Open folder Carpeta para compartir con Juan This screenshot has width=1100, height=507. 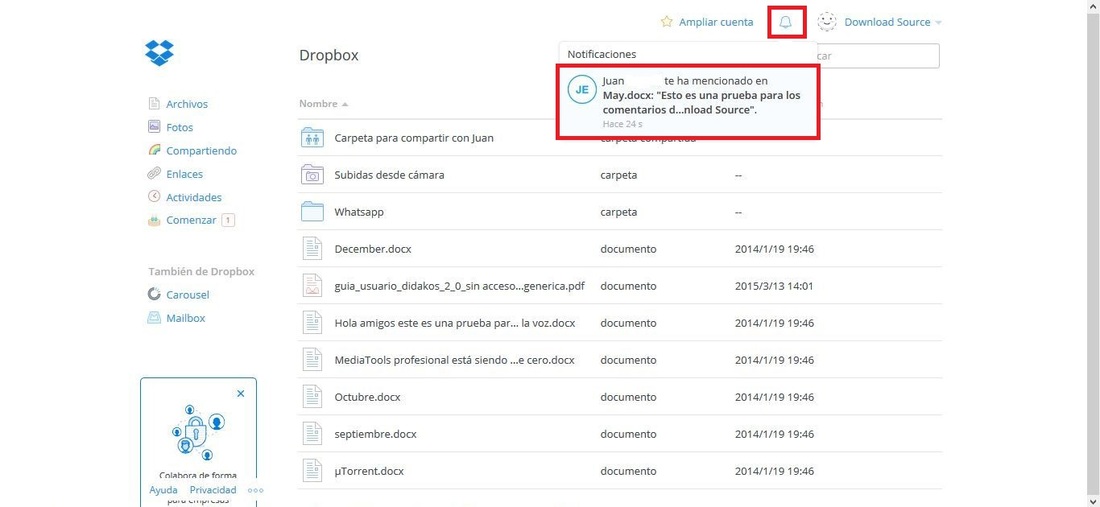point(414,138)
